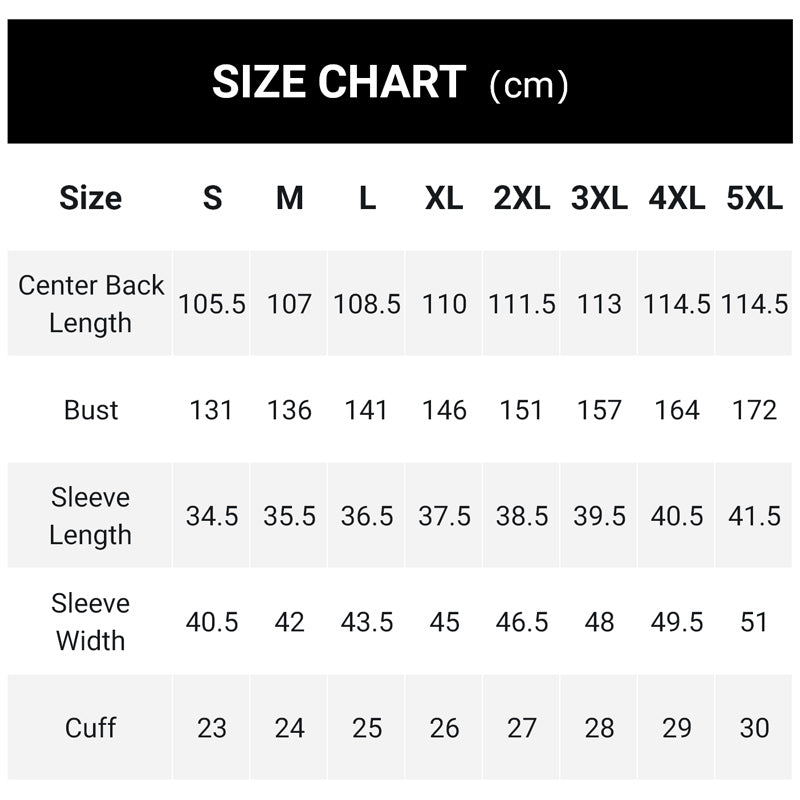Click the cuff value 30 cell

(754, 728)
